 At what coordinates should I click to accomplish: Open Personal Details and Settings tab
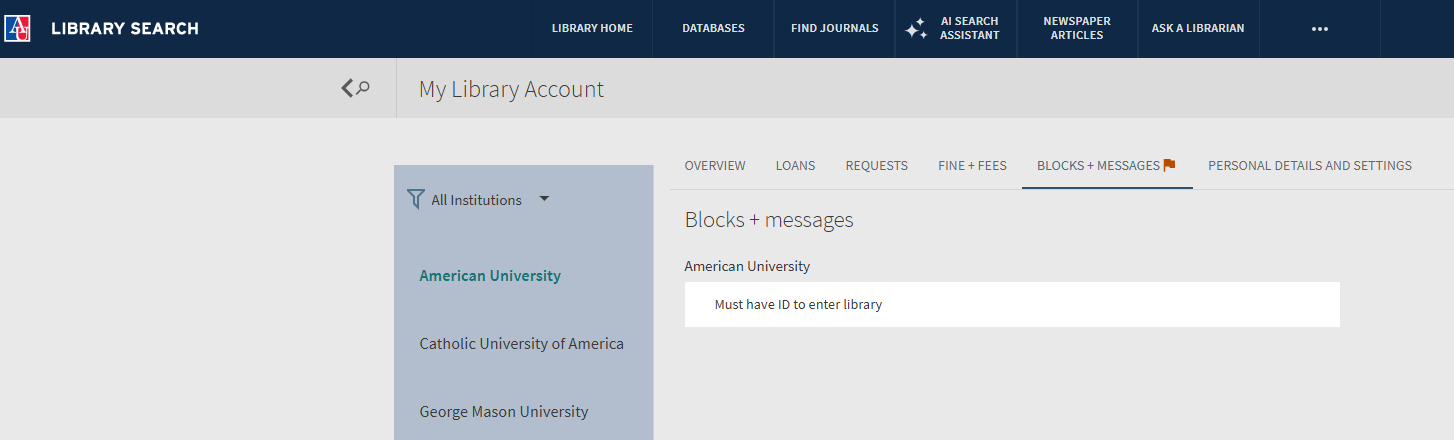tap(1309, 166)
